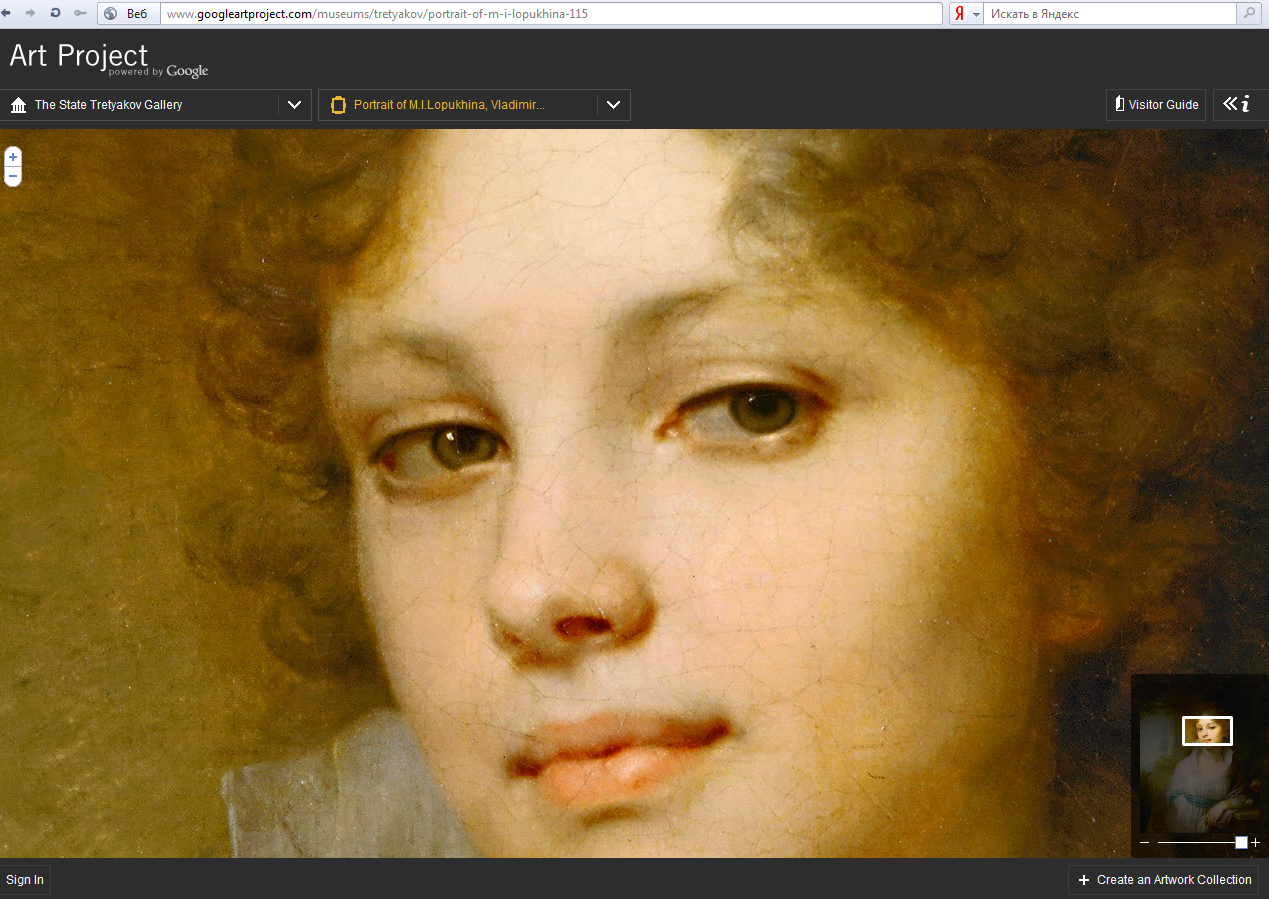1269x899 pixels.
Task: Expand the museum list chevron
Action: click(x=294, y=105)
